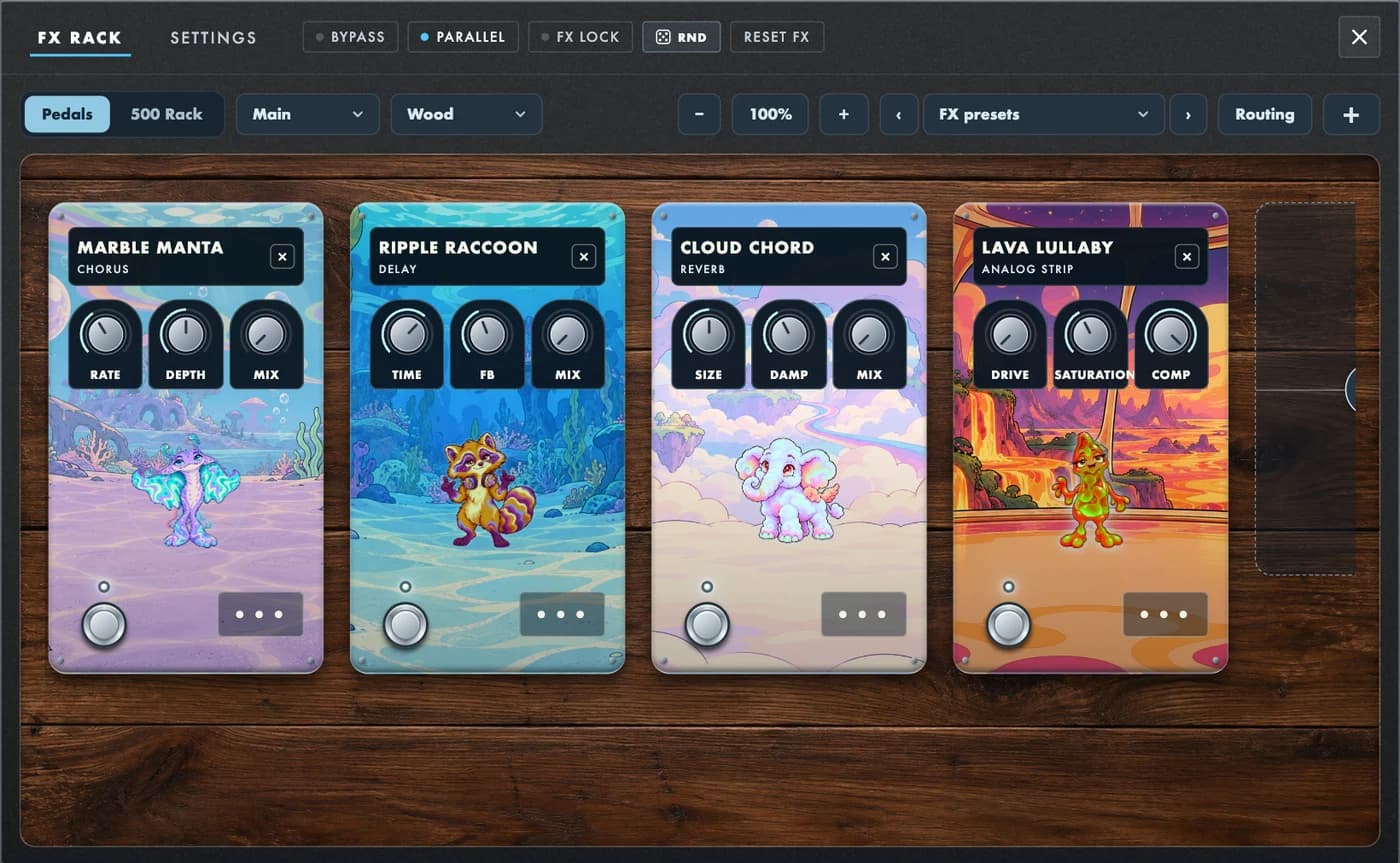Open the Wood background dropdown
The image size is (1400, 863).
tap(466, 114)
